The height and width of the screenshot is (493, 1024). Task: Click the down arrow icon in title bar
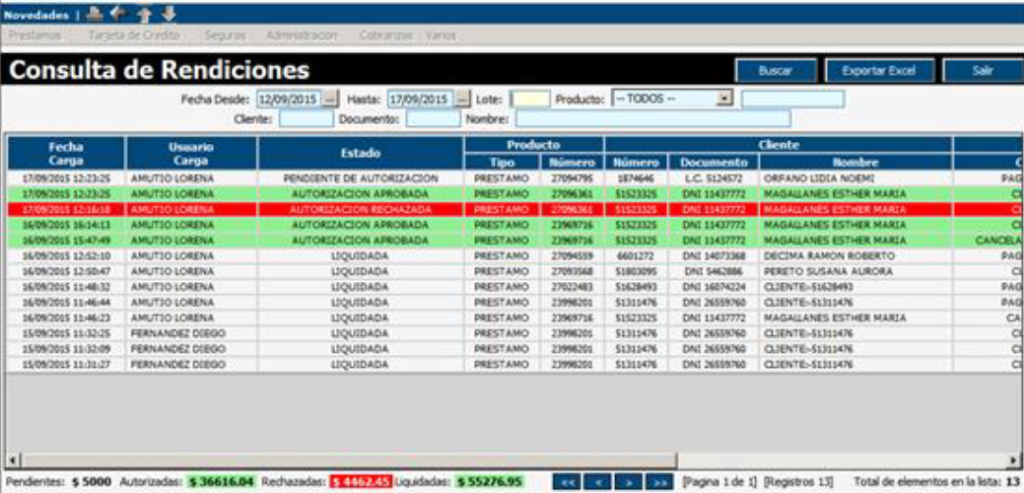tap(168, 14)
